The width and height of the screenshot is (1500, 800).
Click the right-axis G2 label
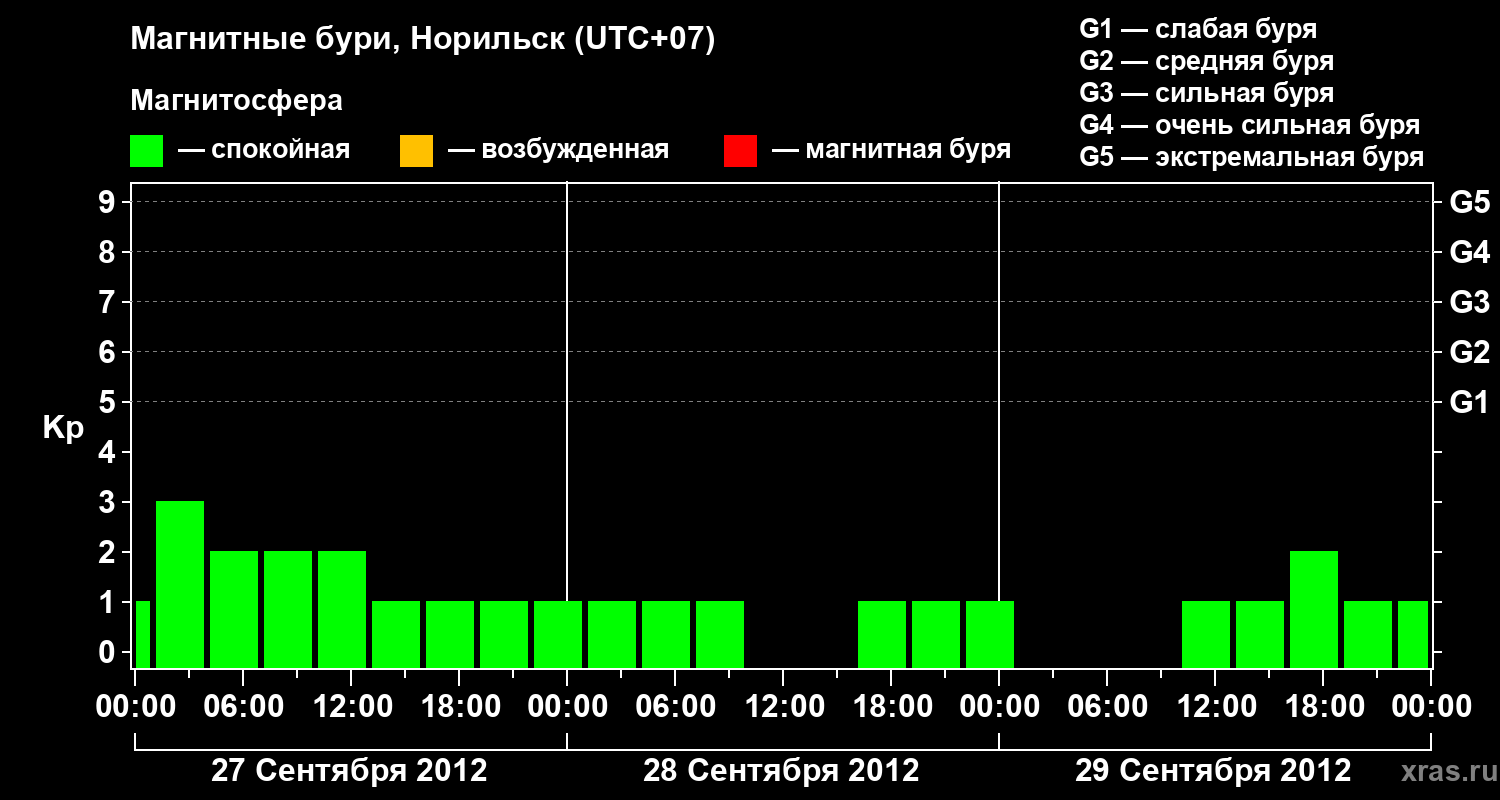(1469, 352)
